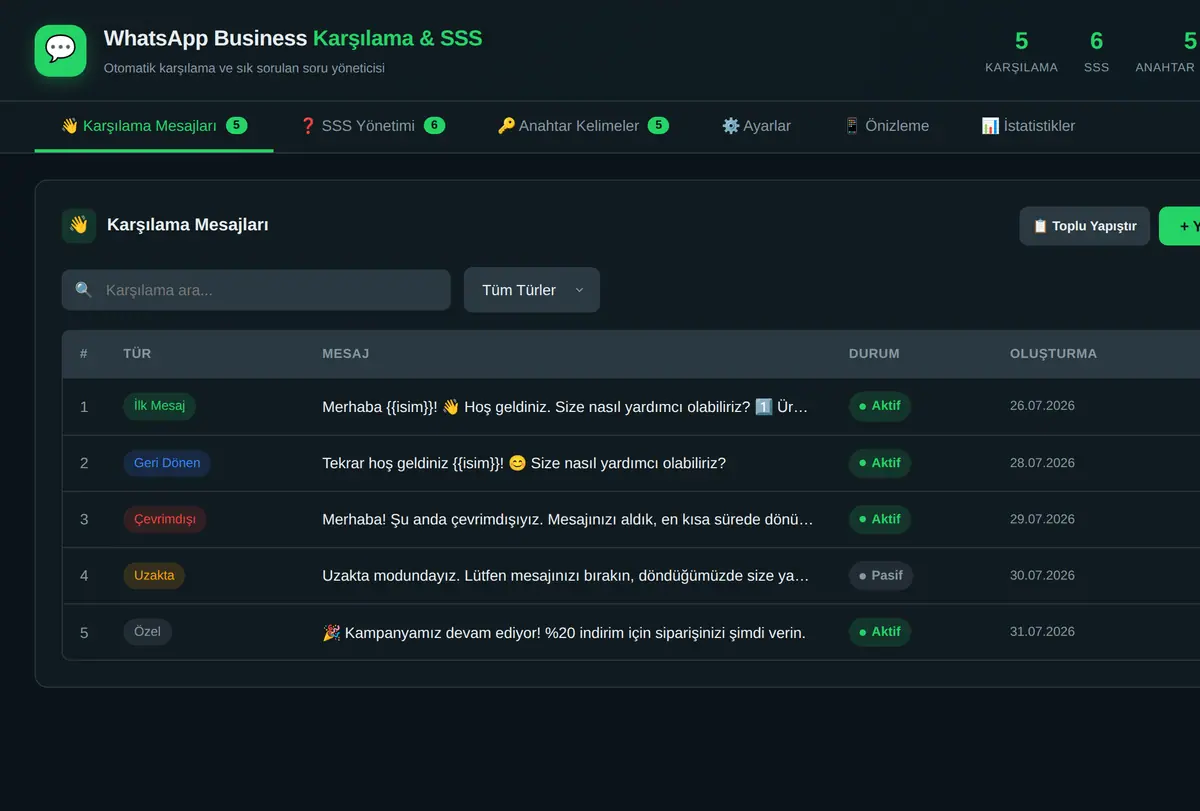Click the OLUŞTURMA column header
The width and height of the screenshot is (1200, 811).
[1053, 354]
